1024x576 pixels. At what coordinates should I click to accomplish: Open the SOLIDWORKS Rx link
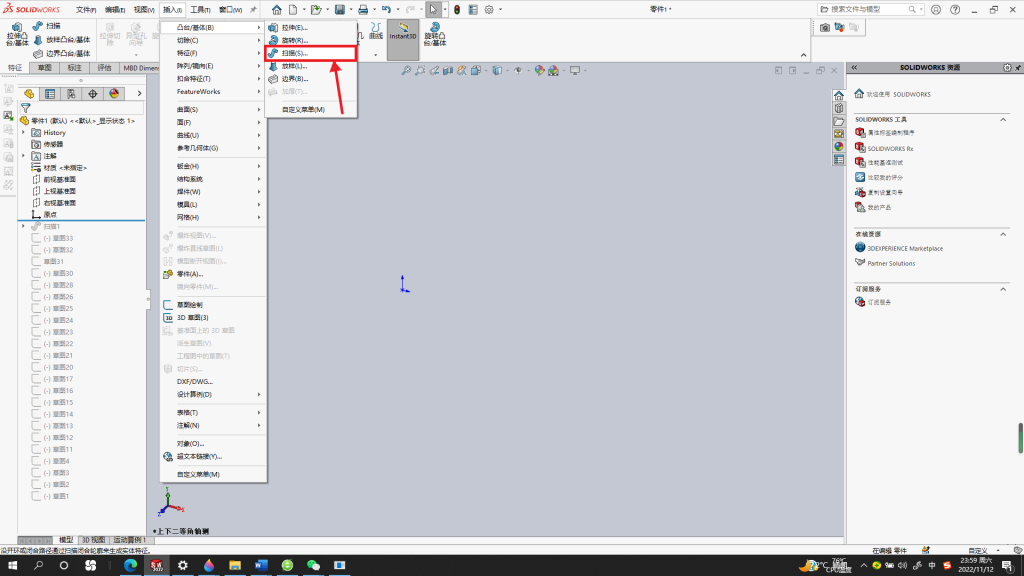tap(889, 148)
